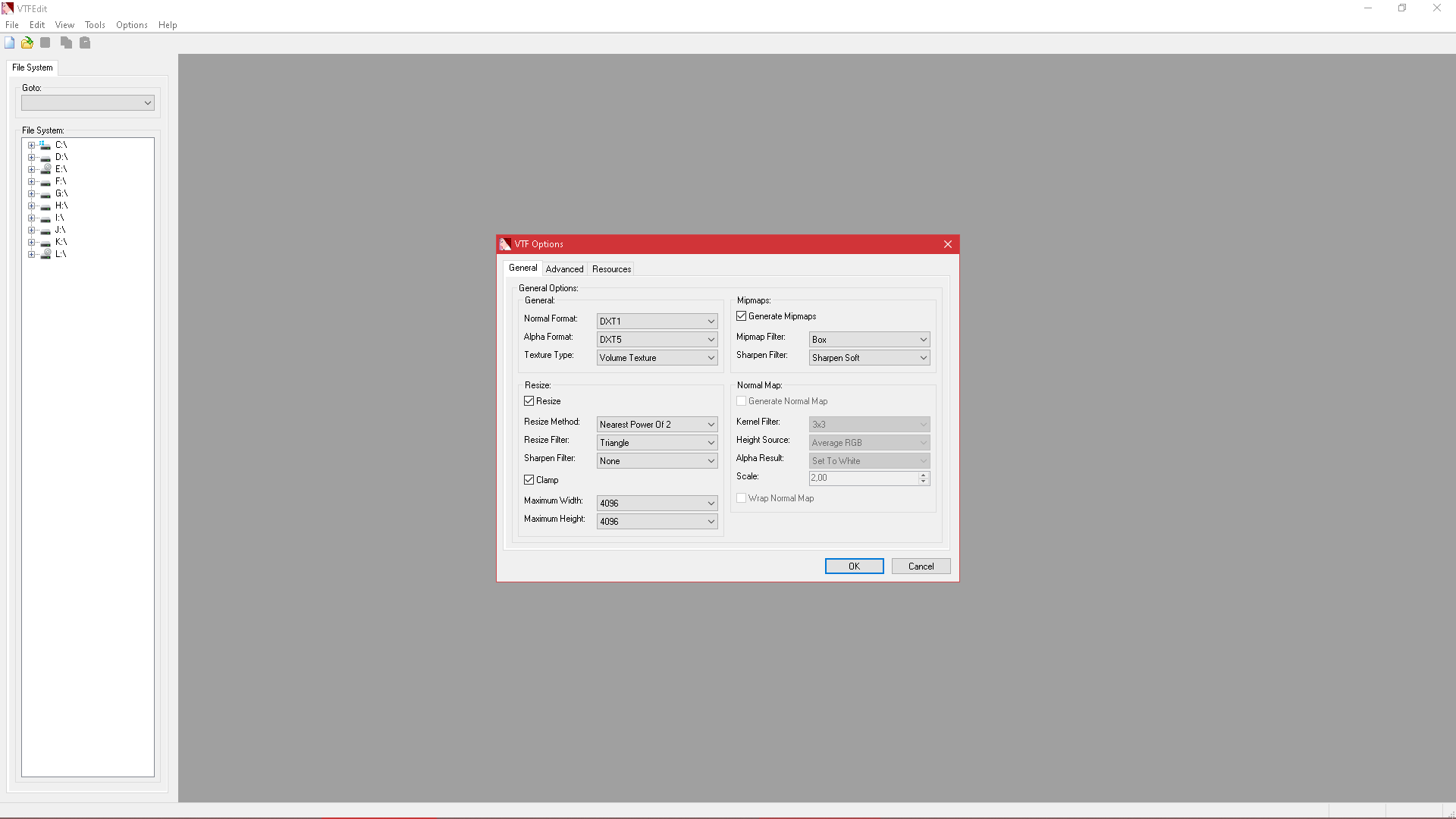The height and width of the screenshot is (819, 1456).
Task: Switch to the Advanced tab
Action: (x=564, y=269)
